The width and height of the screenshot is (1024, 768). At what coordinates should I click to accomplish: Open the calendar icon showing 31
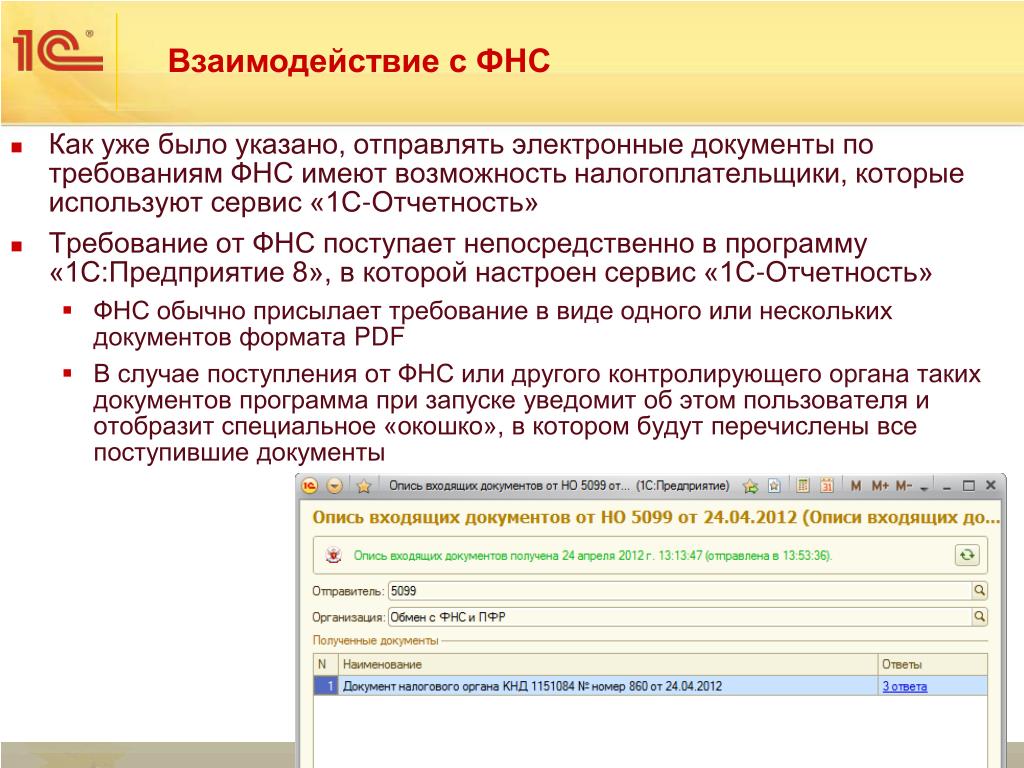click(x=827, y=485)
